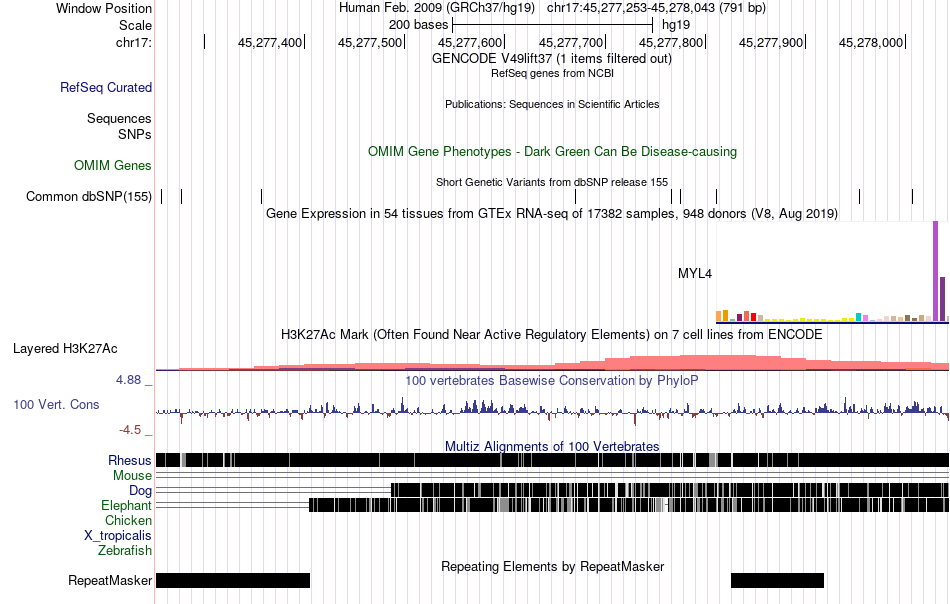
Task: Click the Mouse species label
Action: click(132, 476)
